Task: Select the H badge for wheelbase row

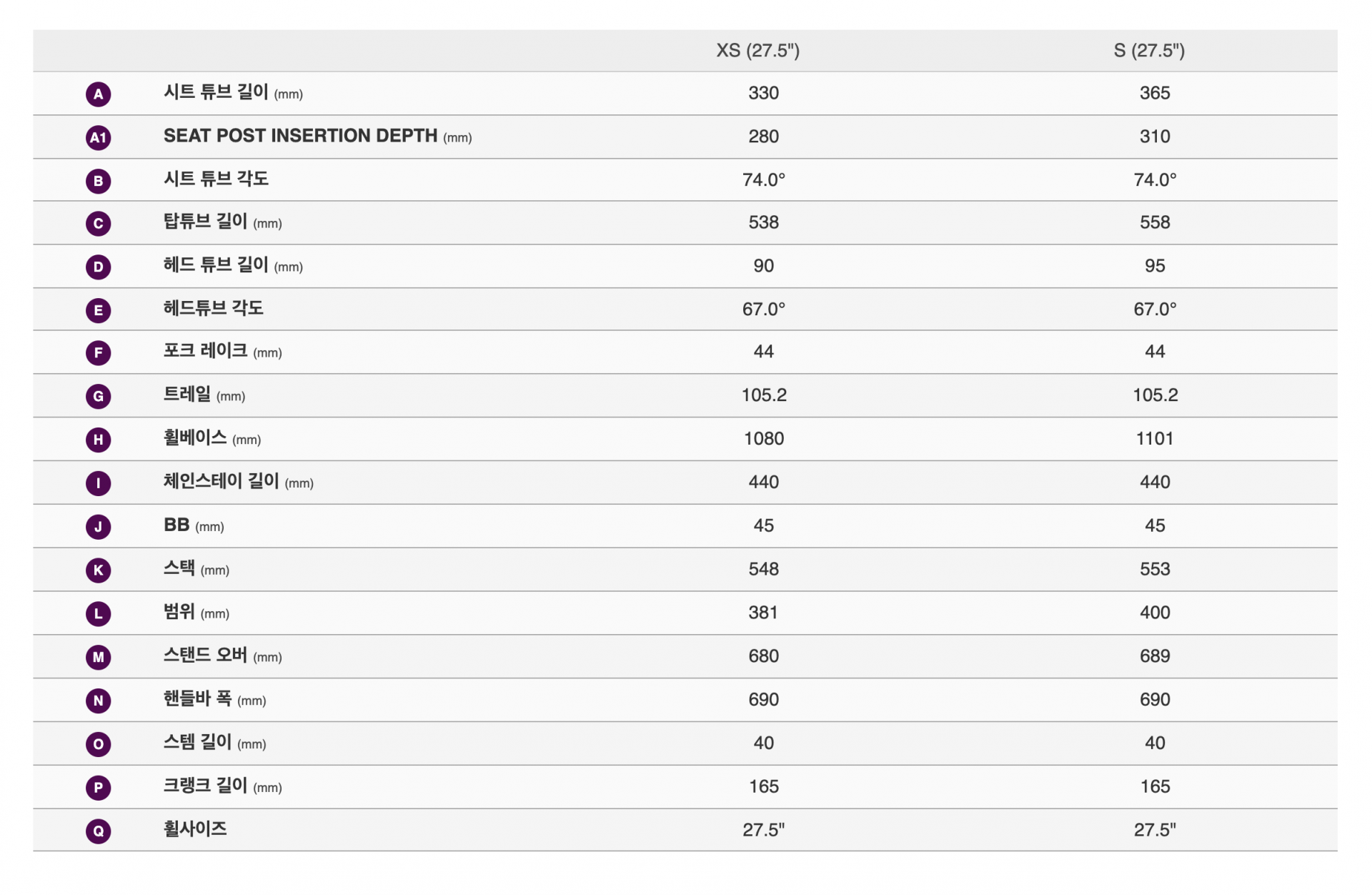Action: click(98, 440)
